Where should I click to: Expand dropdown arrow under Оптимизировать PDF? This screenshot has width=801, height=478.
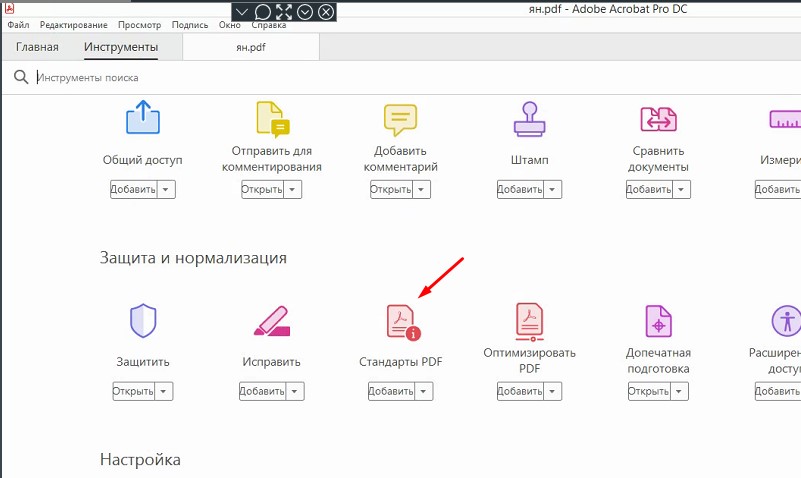pos(553,391)
